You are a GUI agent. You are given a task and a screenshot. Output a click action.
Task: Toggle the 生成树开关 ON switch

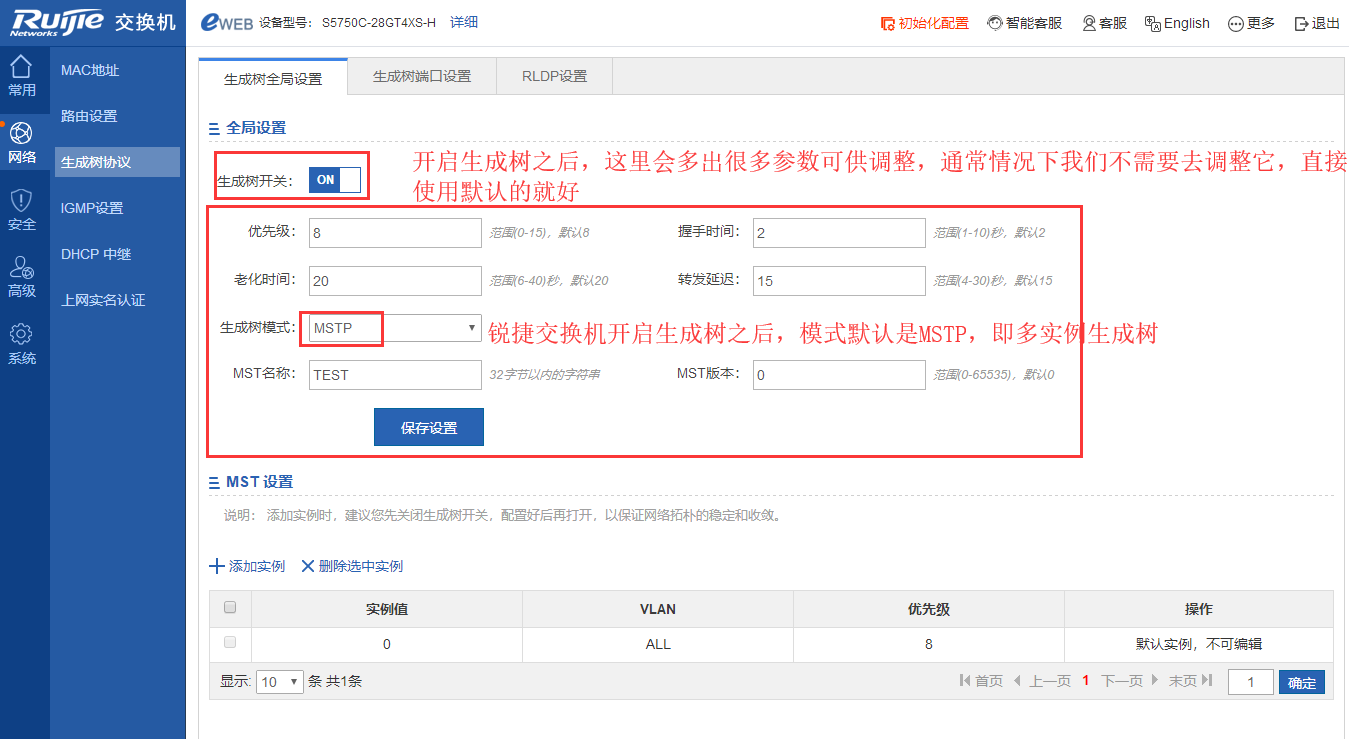(x=334, y=180)
